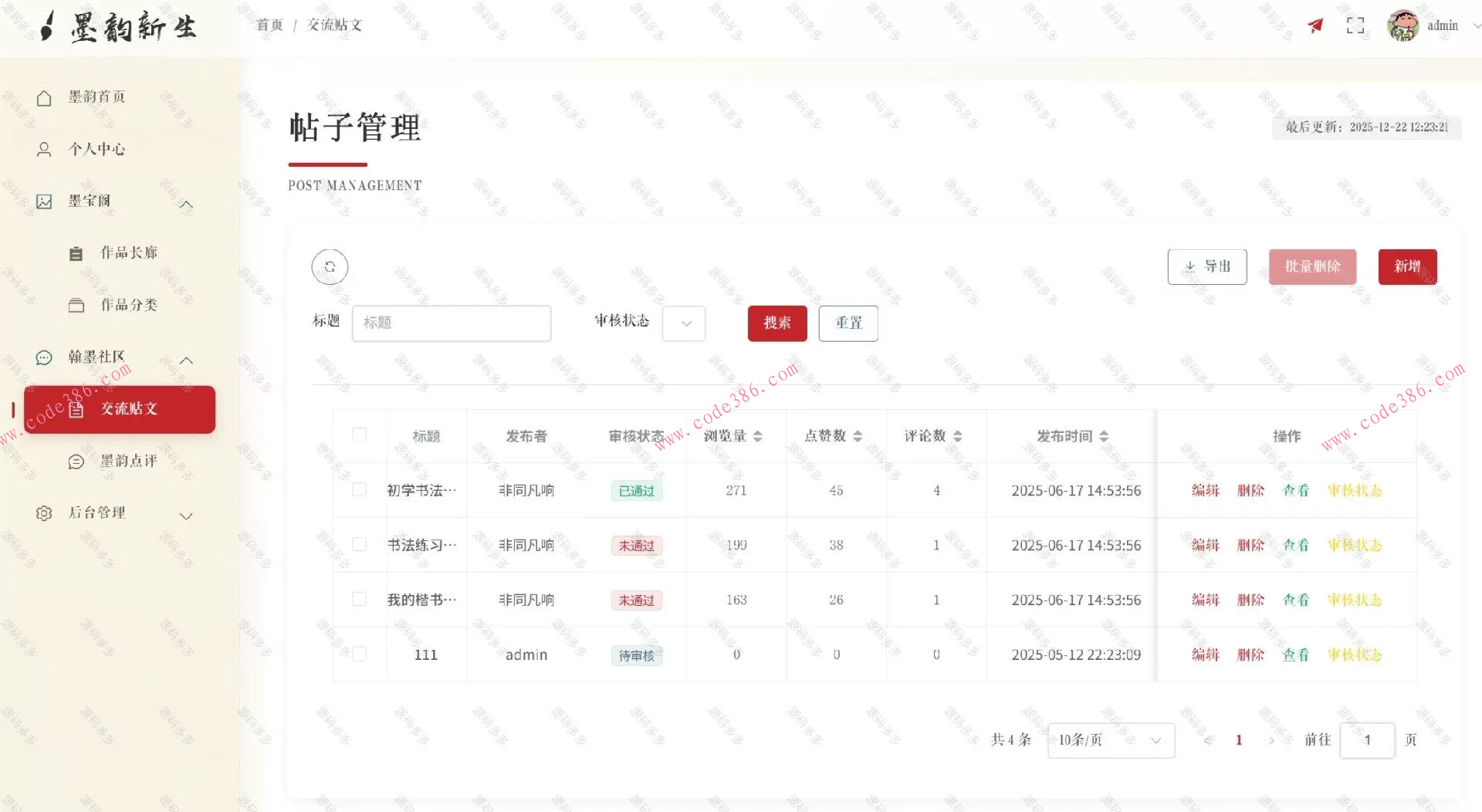Click the refresh icon above the filters
The width and height of the screenshot is (1482, 812).
[330, 267]
